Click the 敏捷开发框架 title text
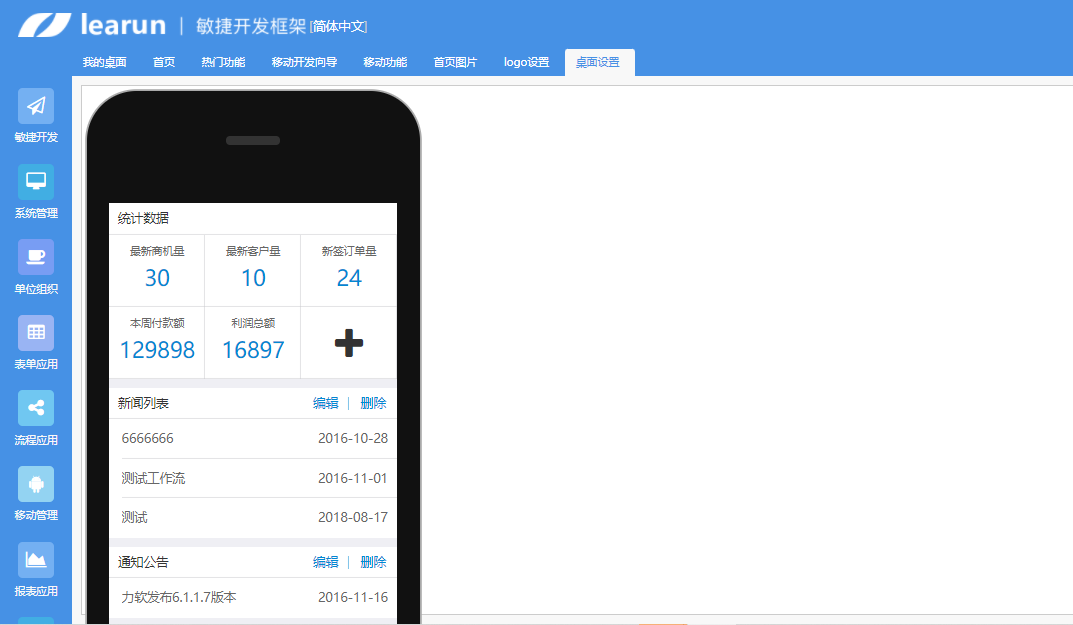The height and width of the screenshot is (625, 1073). 250,26
